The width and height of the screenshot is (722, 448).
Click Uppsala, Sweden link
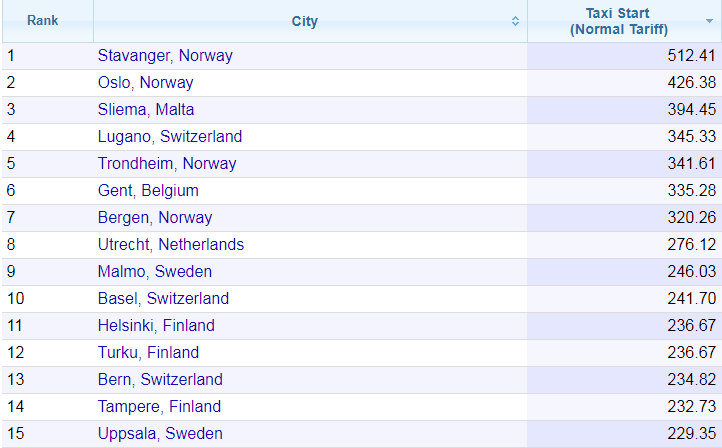point(160,434)
